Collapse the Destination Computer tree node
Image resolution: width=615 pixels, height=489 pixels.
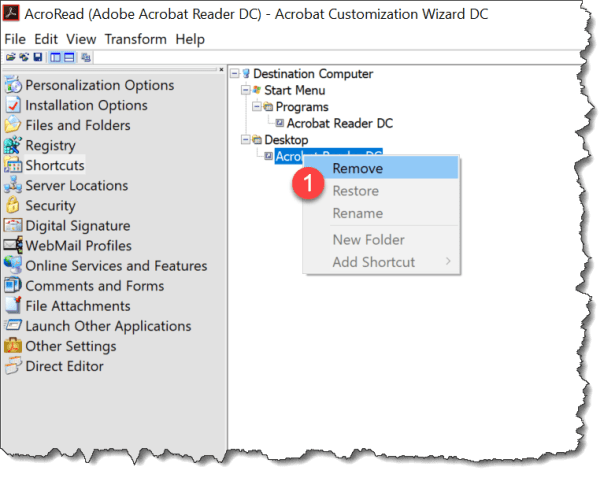point(235,73)
